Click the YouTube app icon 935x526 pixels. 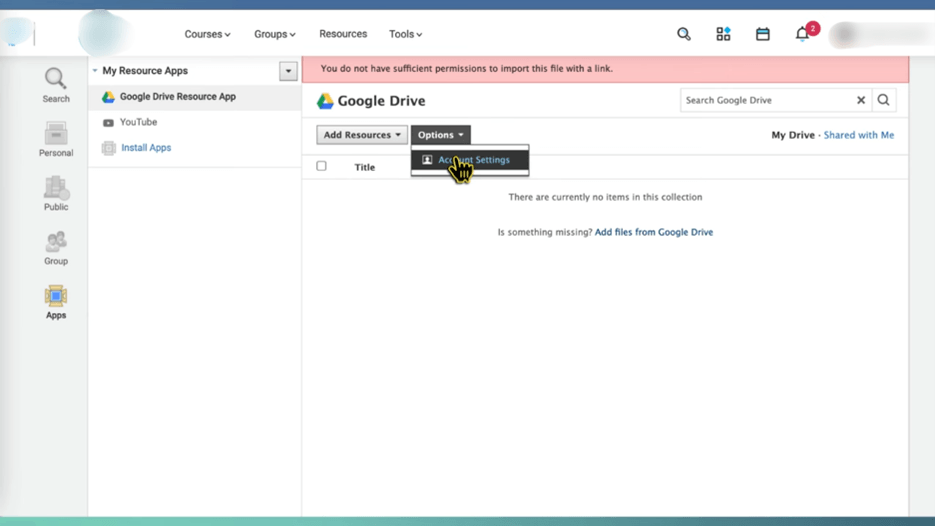tap(108, 123)
